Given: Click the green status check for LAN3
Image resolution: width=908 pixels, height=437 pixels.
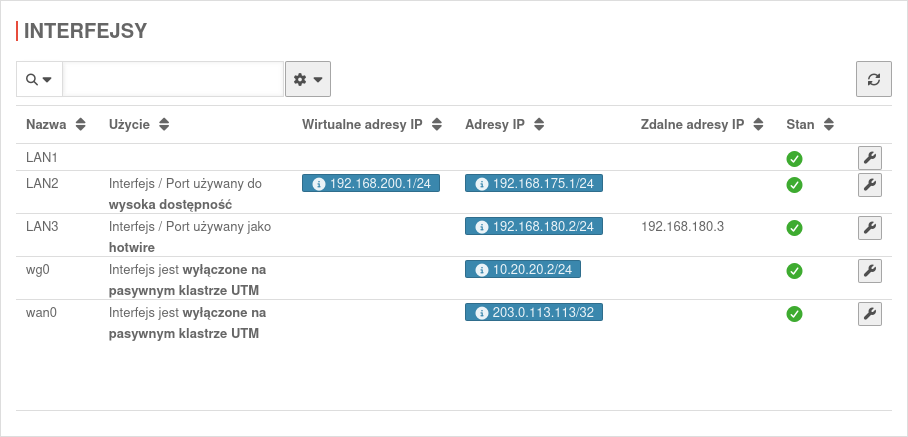Looking at the screenshot, I should coord(794,228).
